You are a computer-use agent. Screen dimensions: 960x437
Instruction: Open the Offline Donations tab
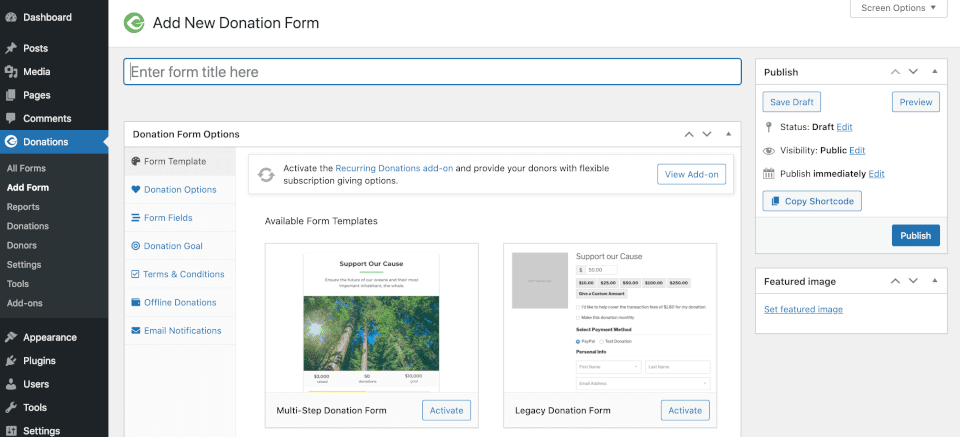(x=180, y=302)
